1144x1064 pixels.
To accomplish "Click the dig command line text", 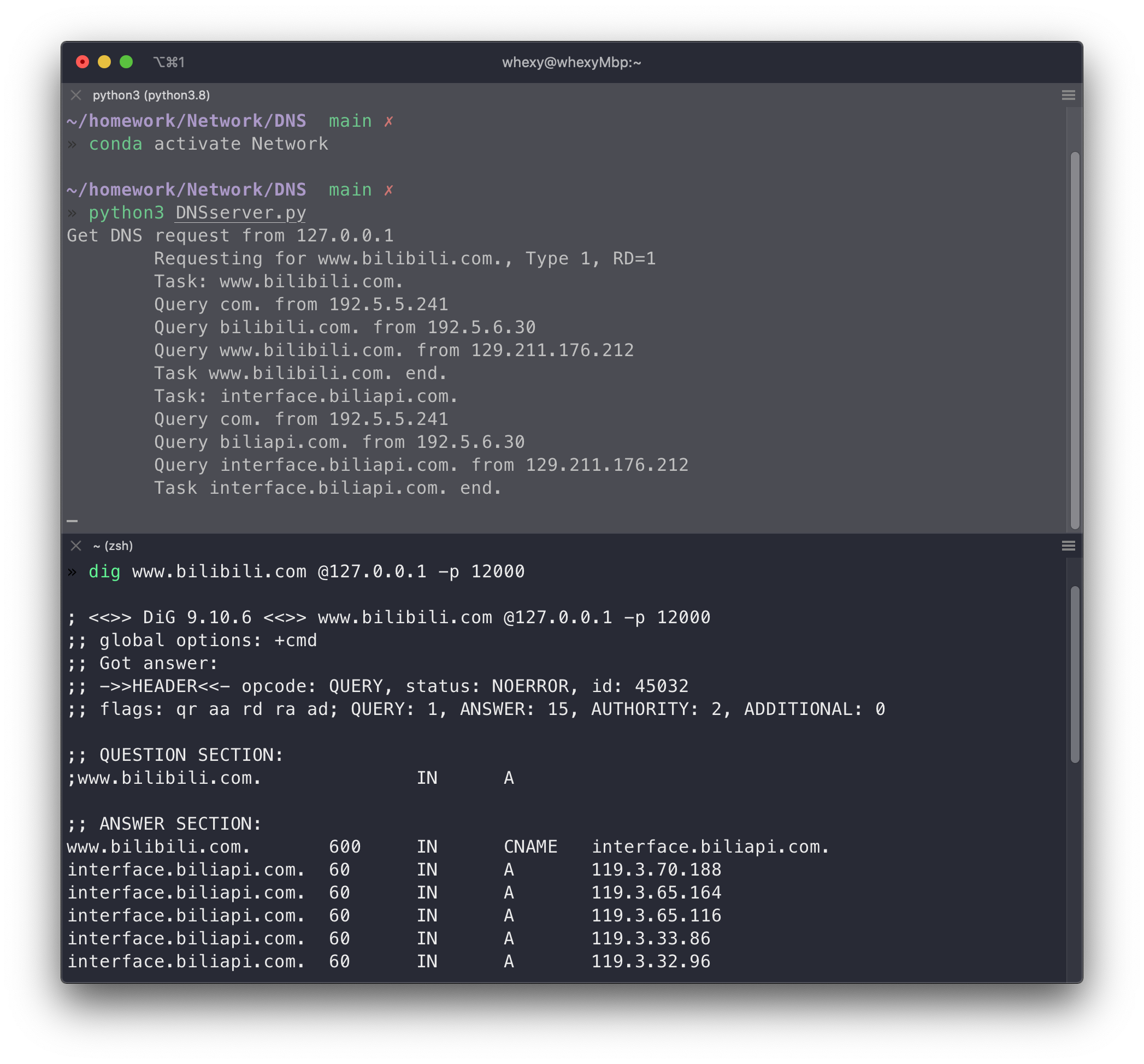I will click(x=306, y=571).
